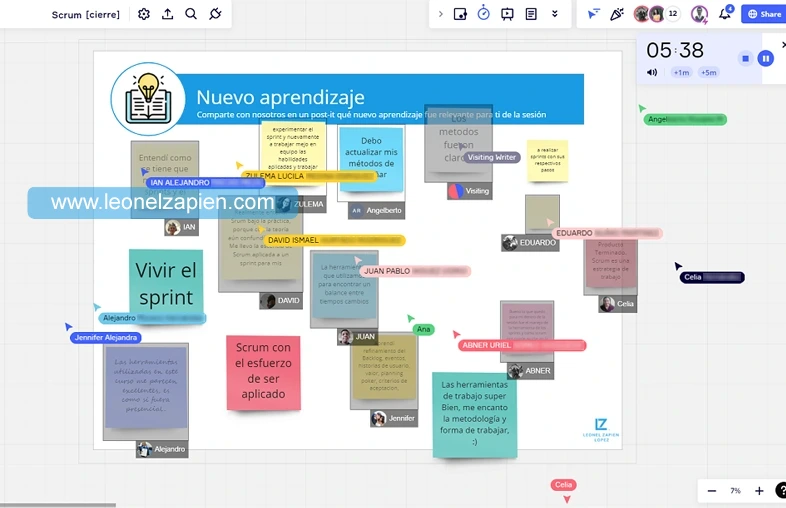Open the notifications bell
The image size is (786, 508).
(x=725, y=14)
